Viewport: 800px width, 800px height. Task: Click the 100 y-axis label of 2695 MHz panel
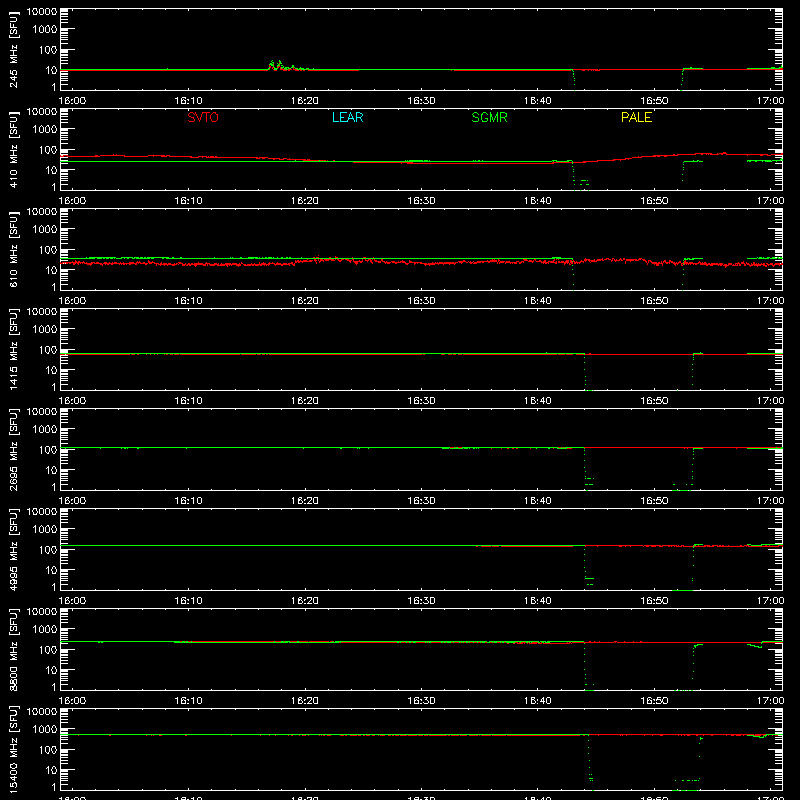coord(48,450)
